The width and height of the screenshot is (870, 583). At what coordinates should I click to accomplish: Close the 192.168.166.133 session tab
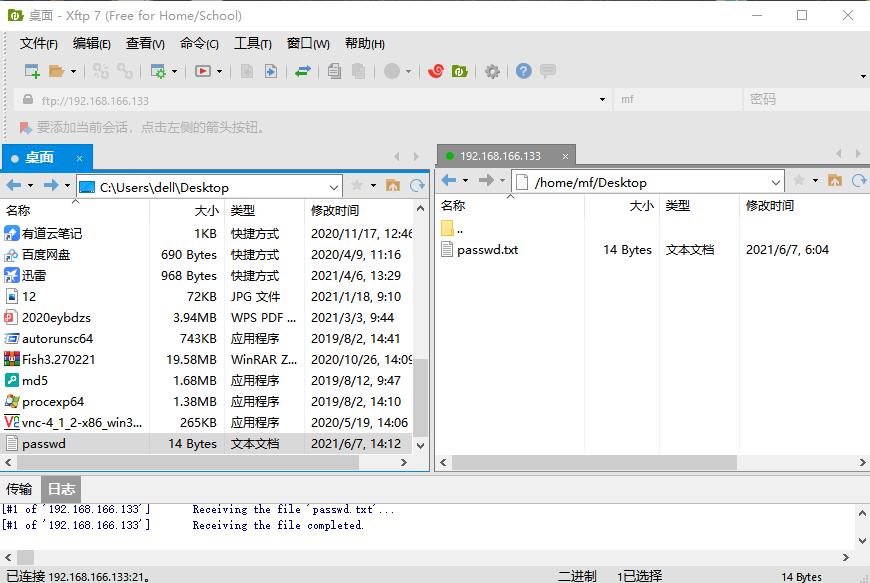click(x=566, y=156)
